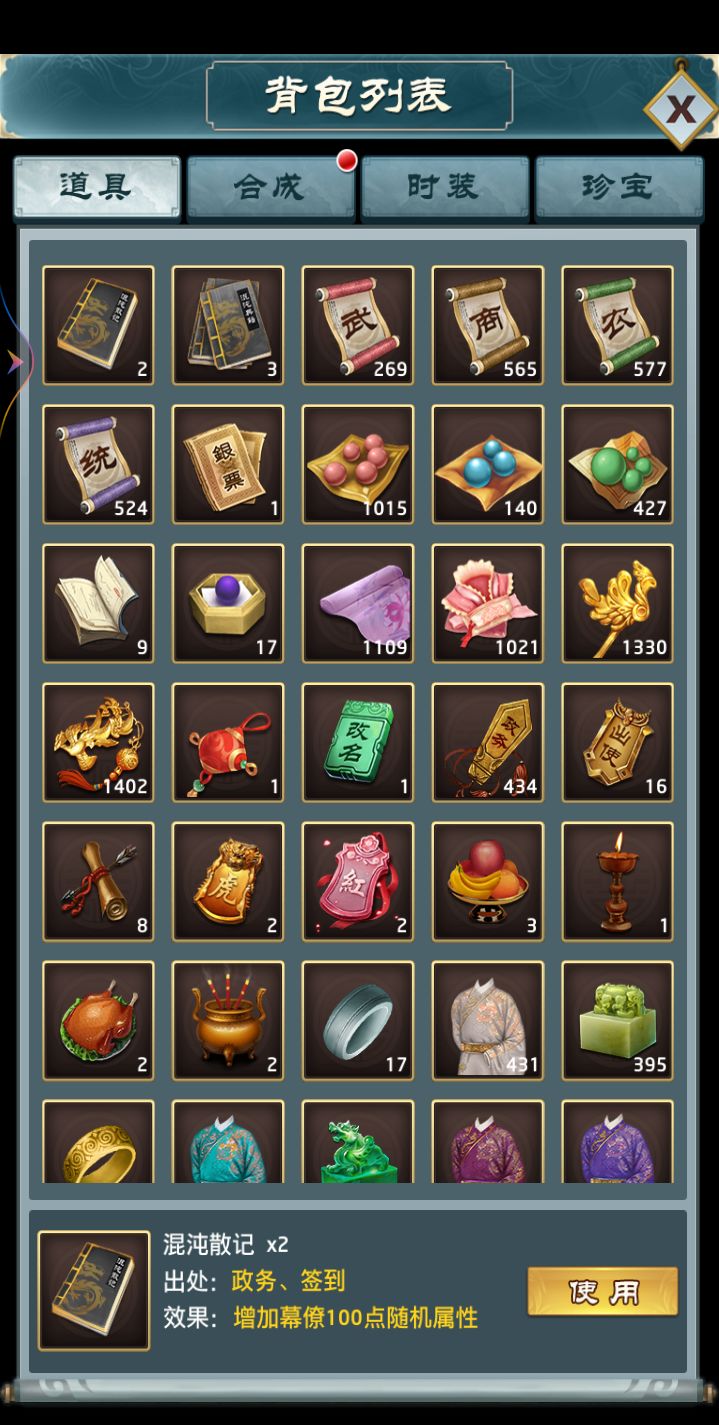Select the green 改名 jade tablet
The image size is (719, 1425).
tap(358, 742)
